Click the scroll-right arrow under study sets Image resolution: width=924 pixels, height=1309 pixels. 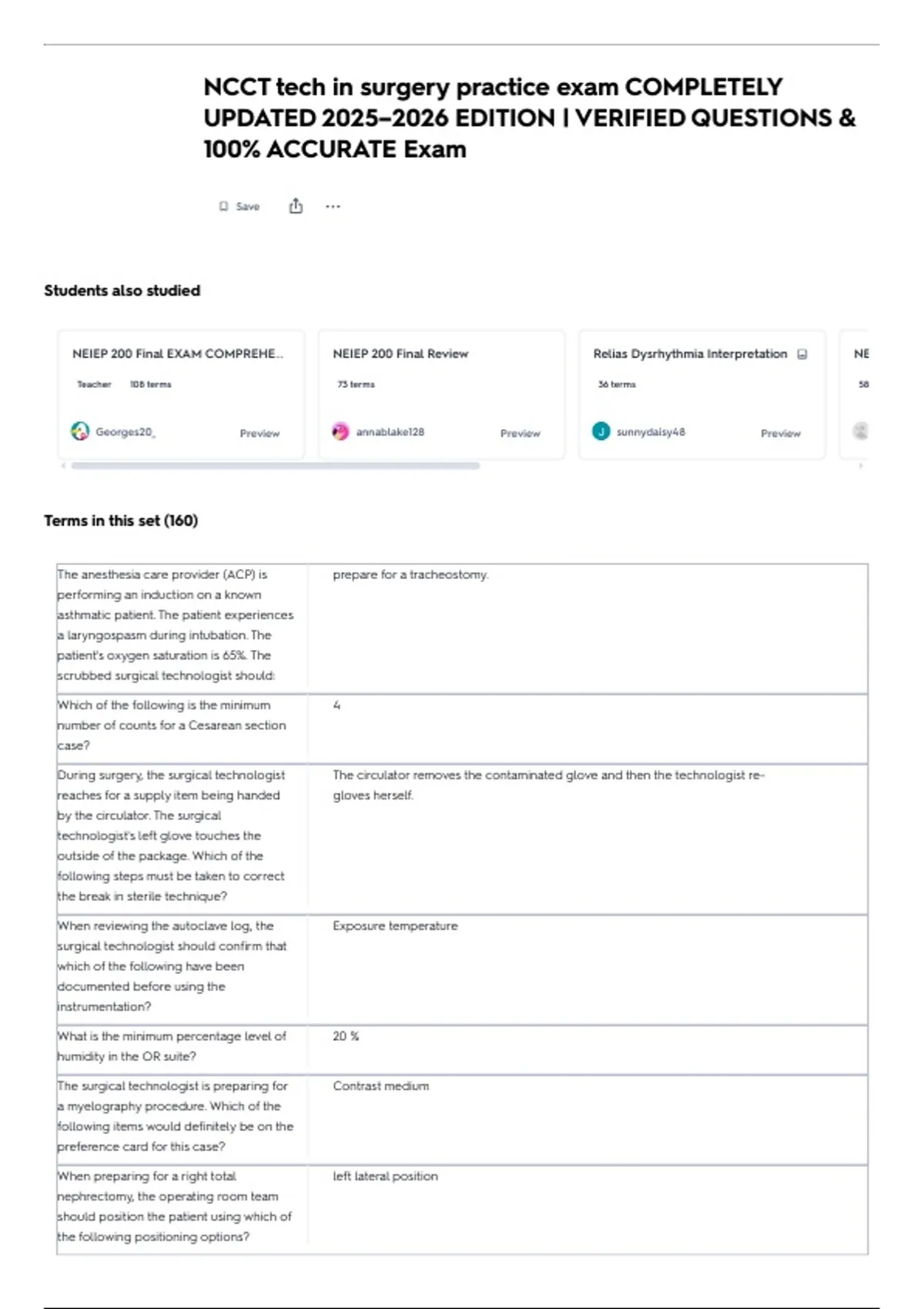pyautogui.click(x=861, y=466)
